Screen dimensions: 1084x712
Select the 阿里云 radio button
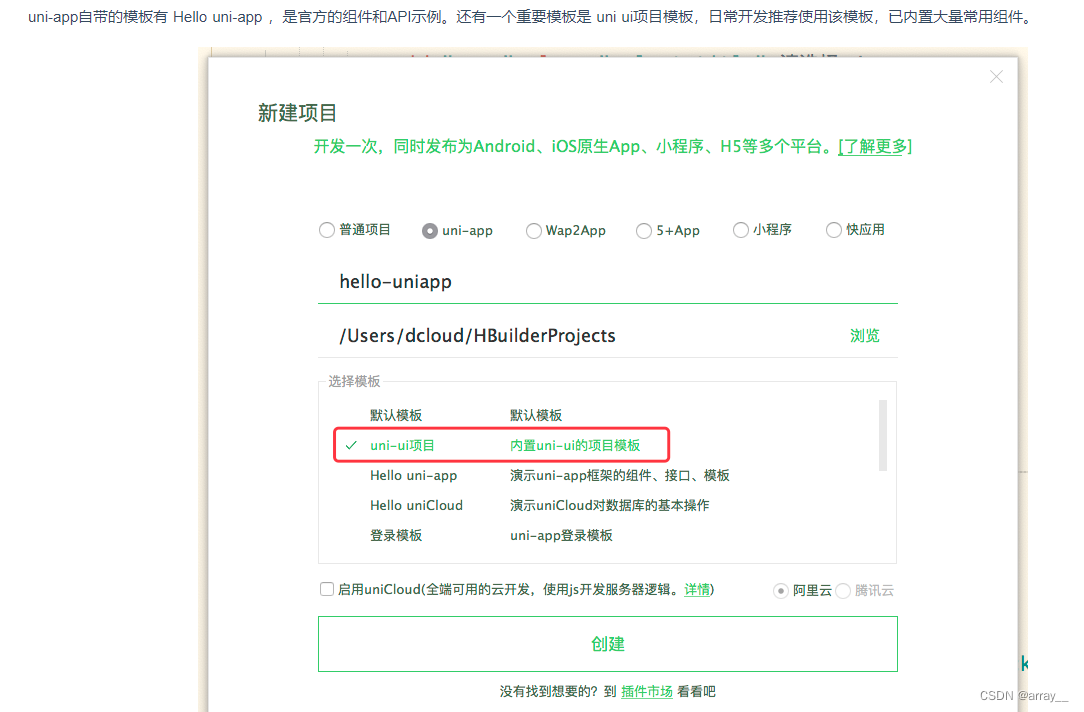[x=781, y=591]
